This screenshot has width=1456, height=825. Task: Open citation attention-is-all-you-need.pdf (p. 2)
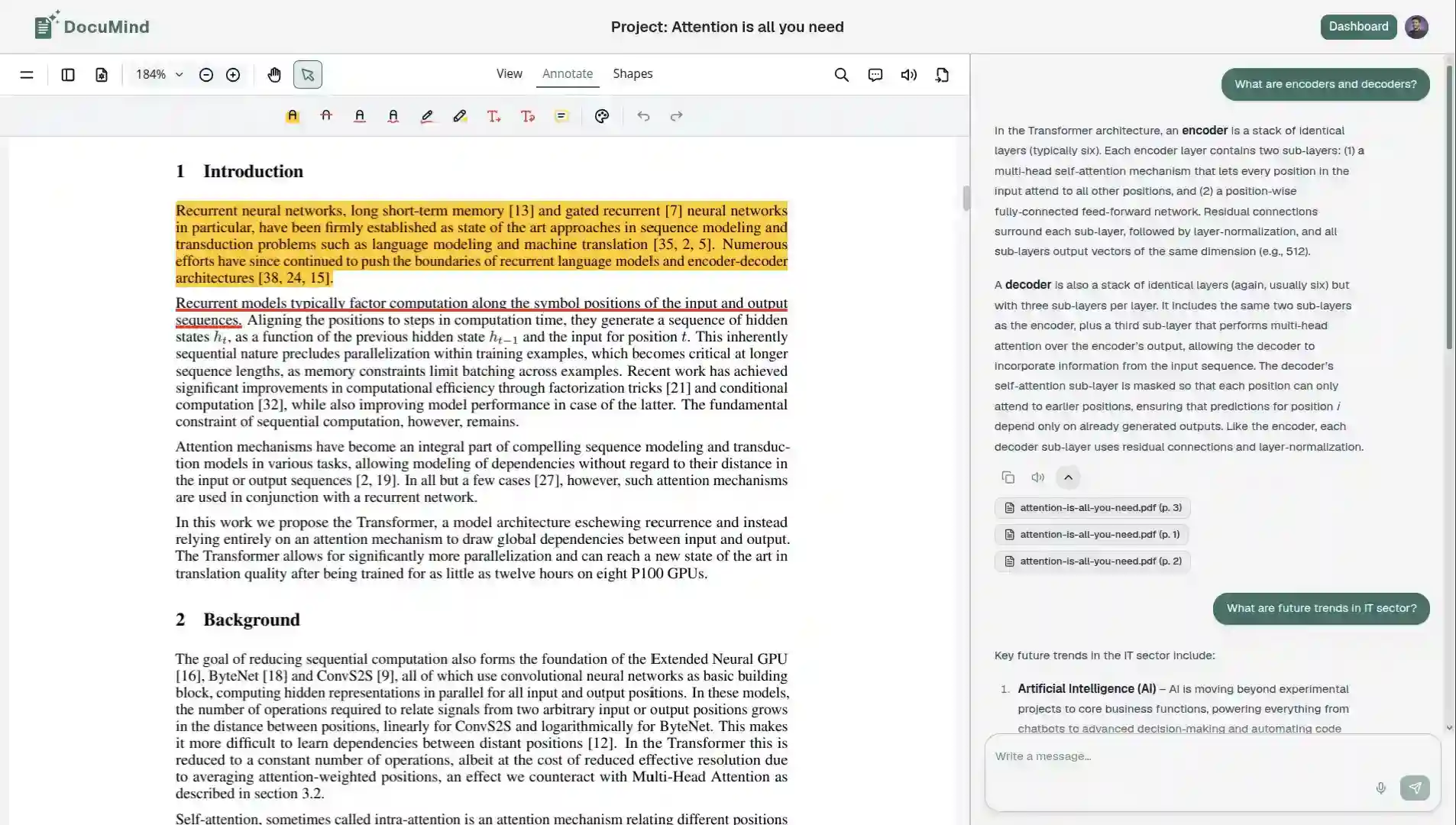point(1092,561)
